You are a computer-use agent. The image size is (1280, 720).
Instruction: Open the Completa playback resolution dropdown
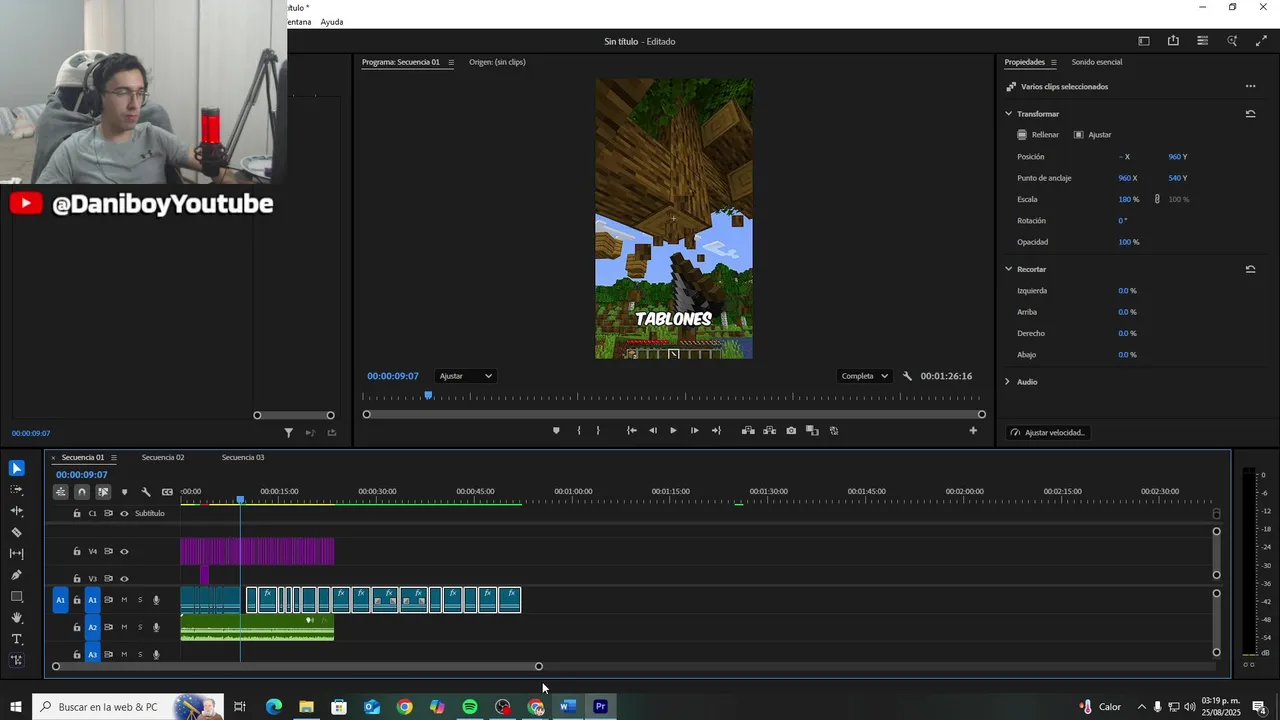point(865,376)
